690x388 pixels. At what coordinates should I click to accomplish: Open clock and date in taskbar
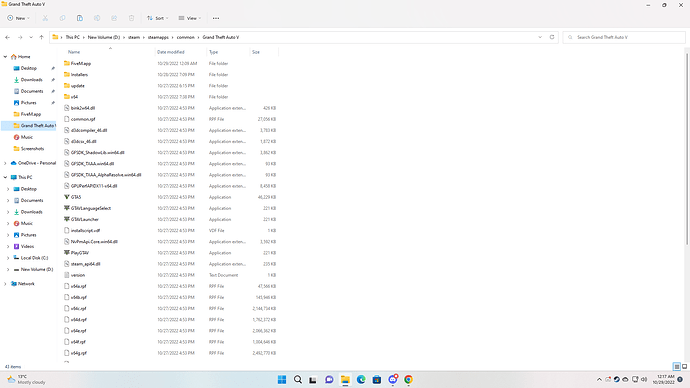pyautogui.click(x=663, y=379)
